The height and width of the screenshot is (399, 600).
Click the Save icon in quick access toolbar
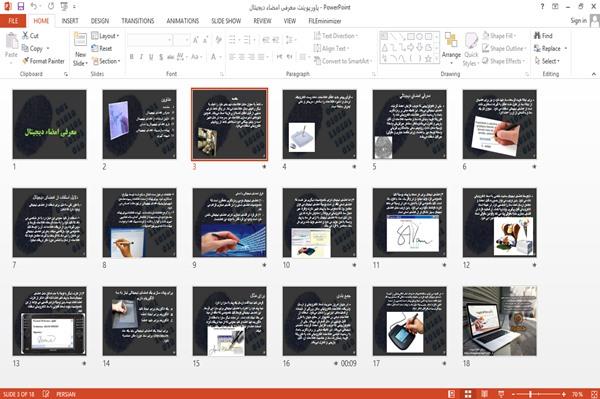point(20,7)
